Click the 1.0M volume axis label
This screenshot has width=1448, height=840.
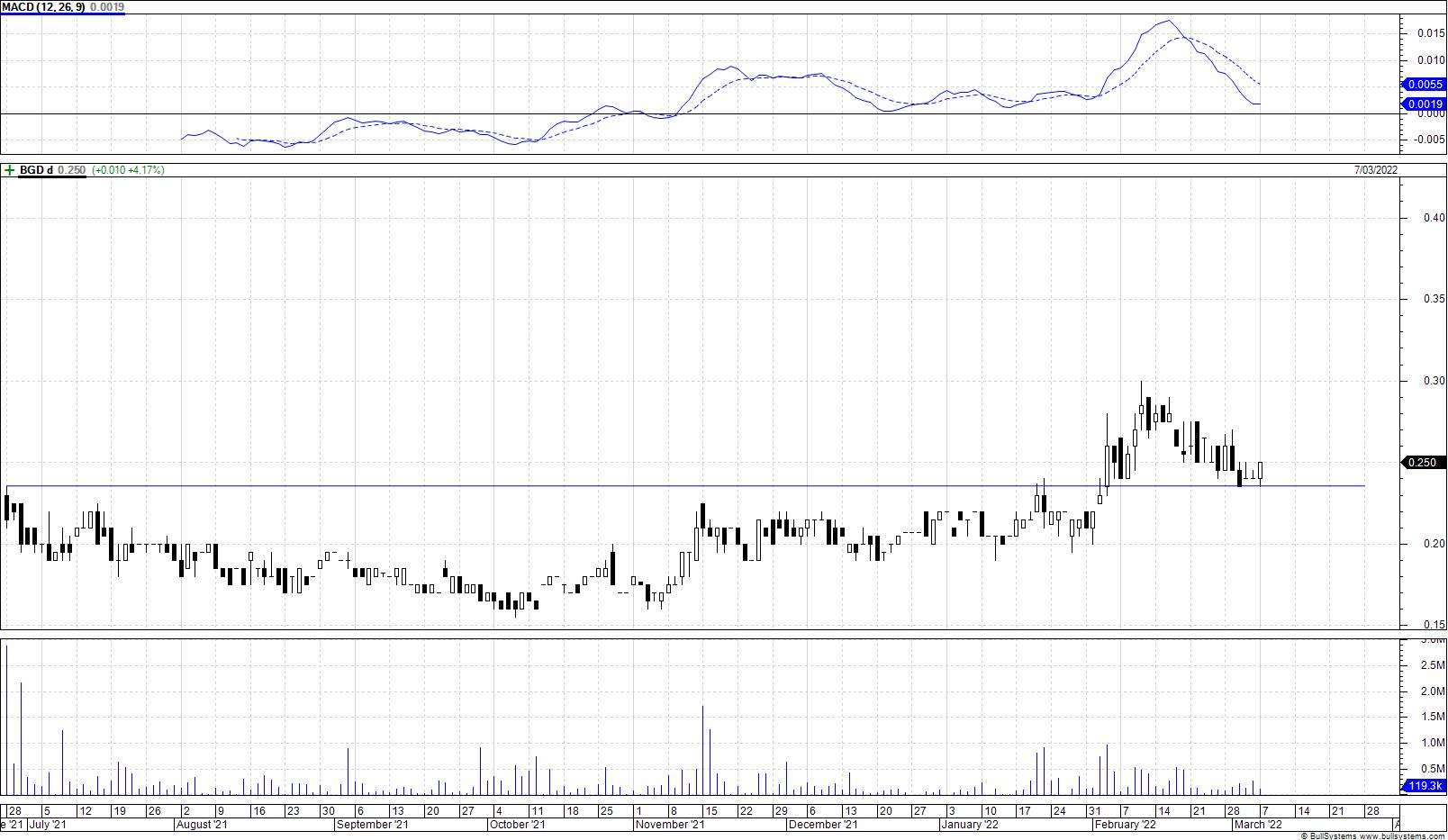[x=1434, y=743]
